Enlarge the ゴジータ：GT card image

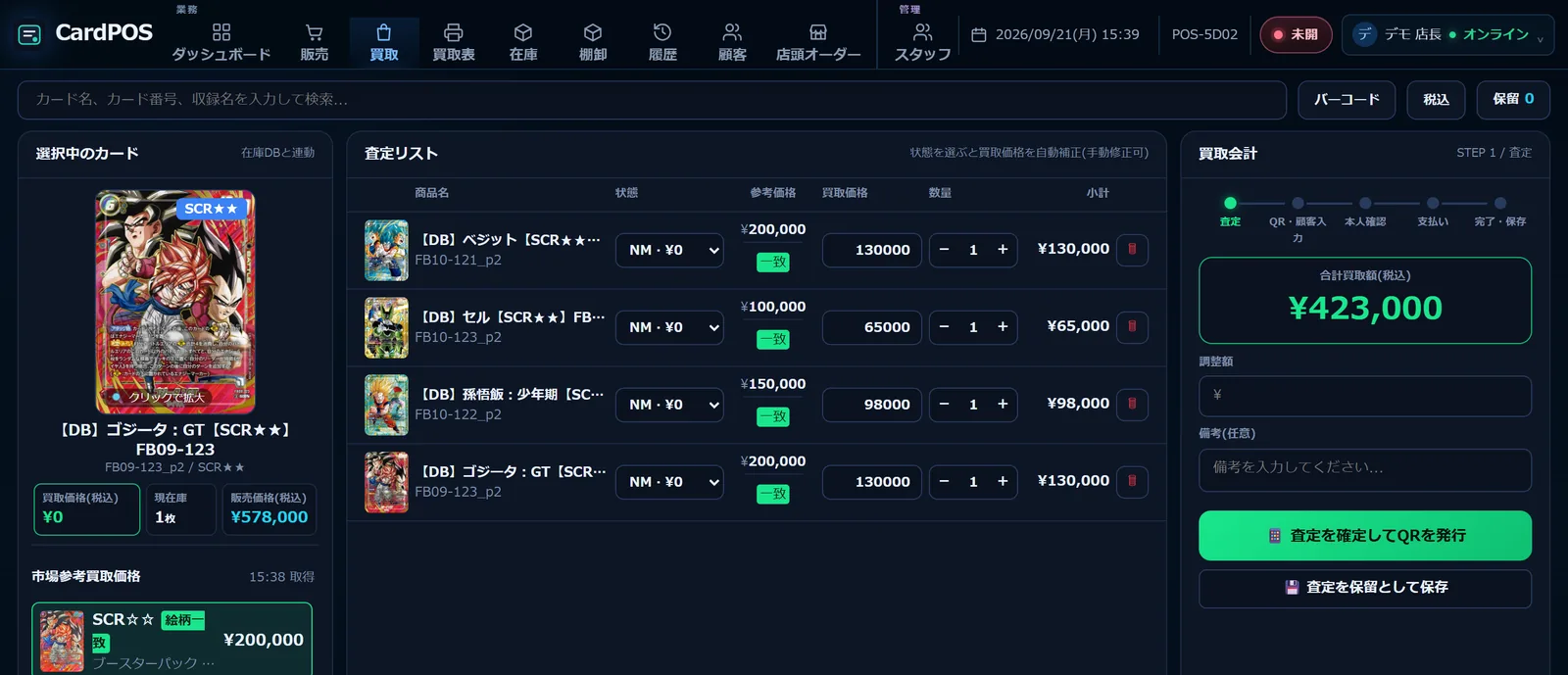174,301
